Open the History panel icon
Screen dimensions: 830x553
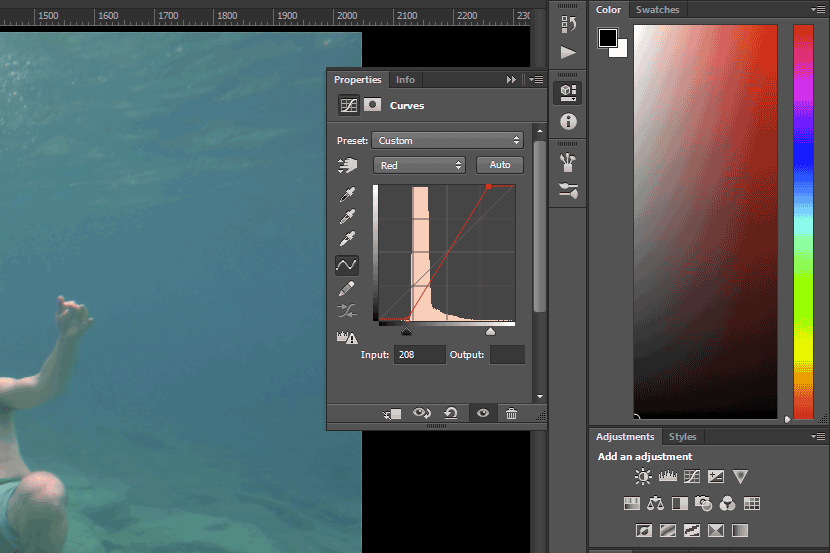(x=568, y=24)
